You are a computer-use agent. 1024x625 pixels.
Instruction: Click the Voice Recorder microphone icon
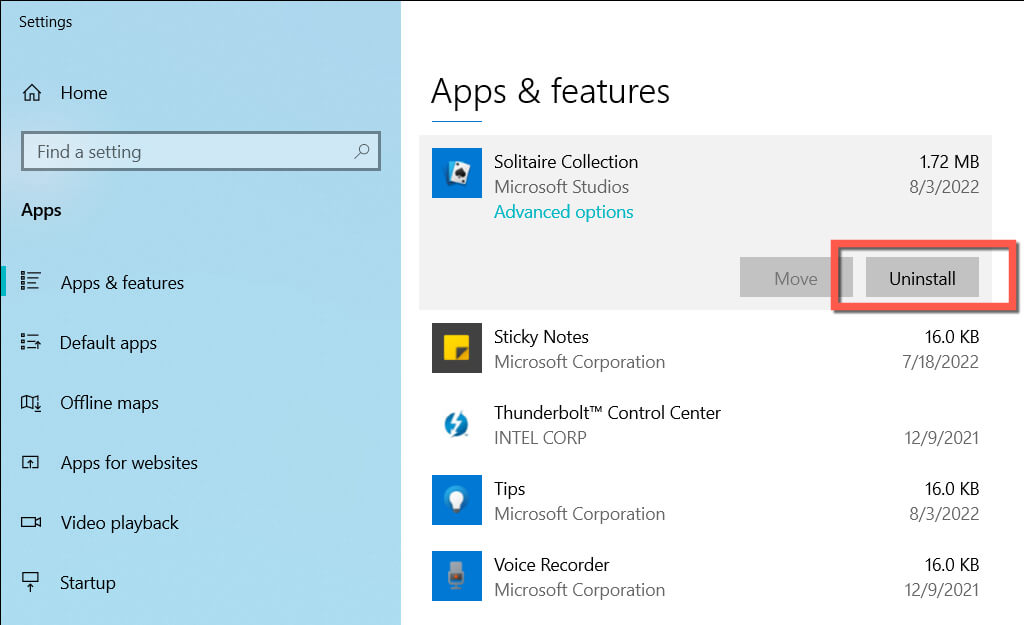456,577
